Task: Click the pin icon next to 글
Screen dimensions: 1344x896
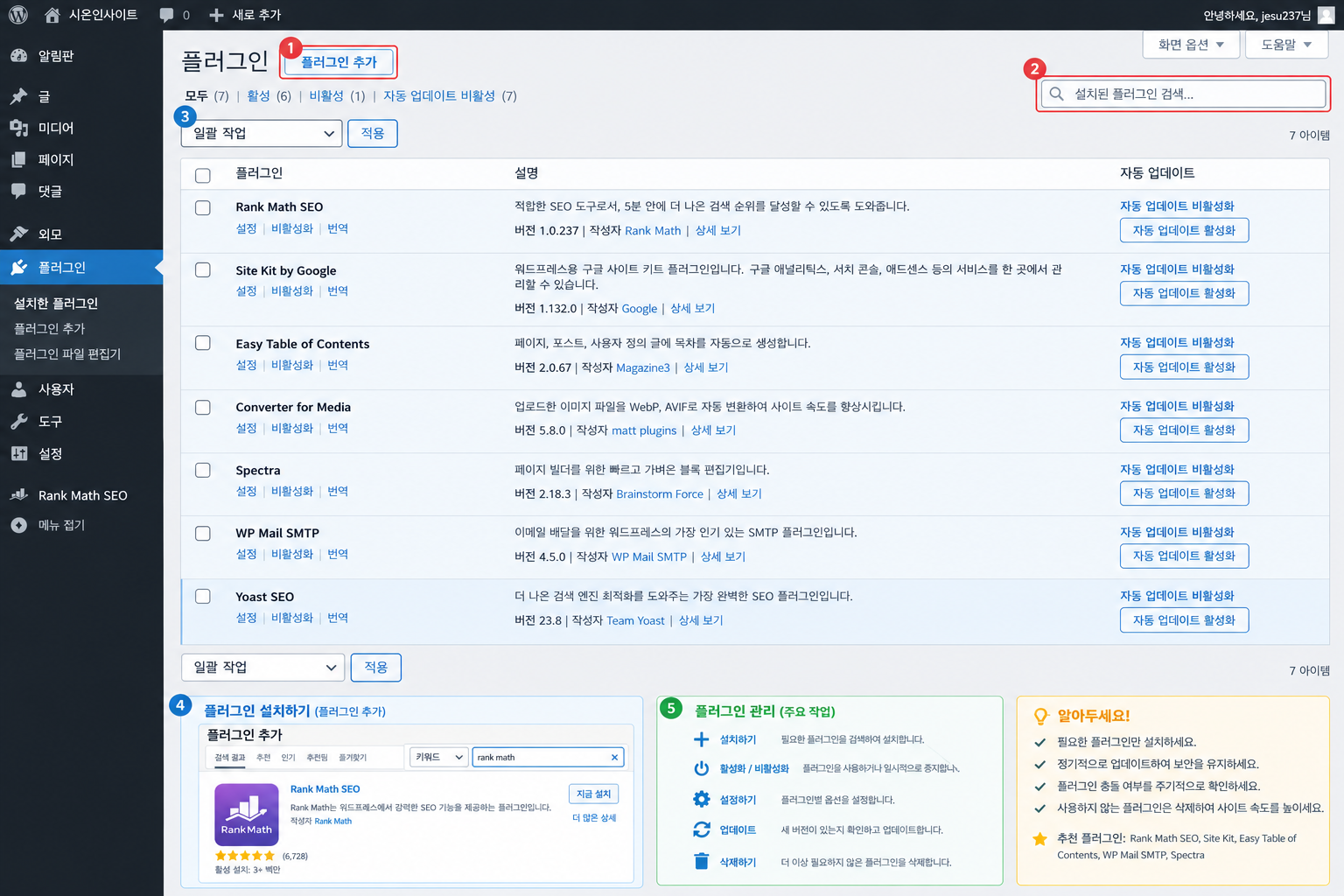Action: [19, 96]
